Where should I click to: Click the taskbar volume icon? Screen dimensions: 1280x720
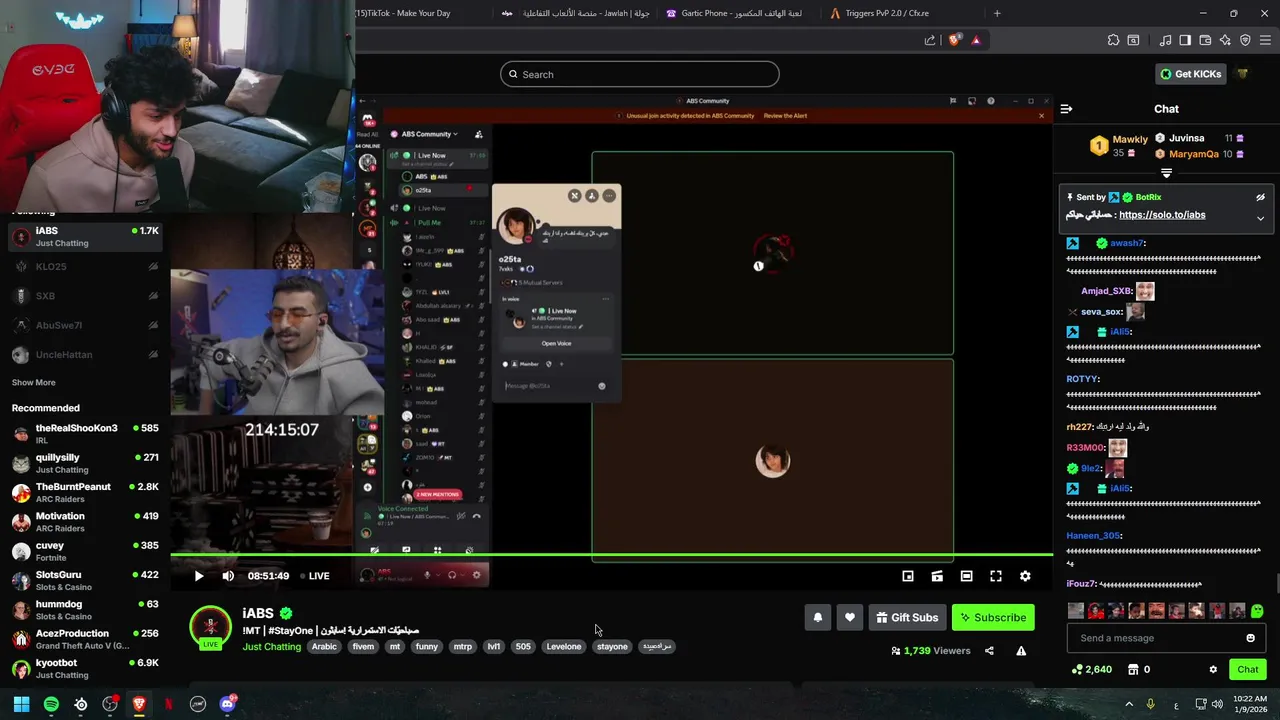tap(1217, 704)
